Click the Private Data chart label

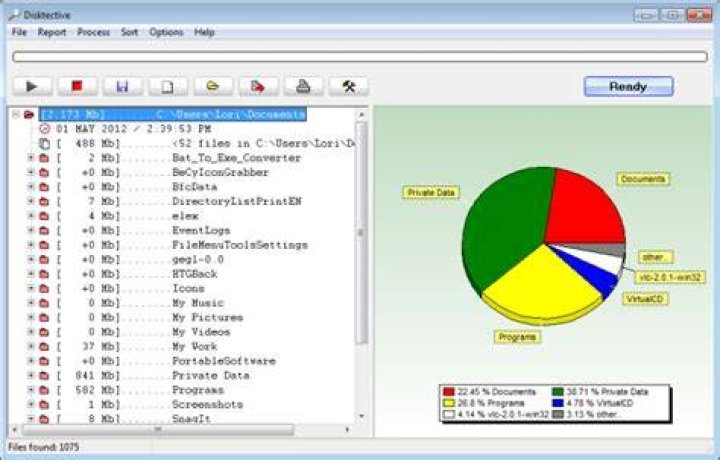(x=431, y=192)
